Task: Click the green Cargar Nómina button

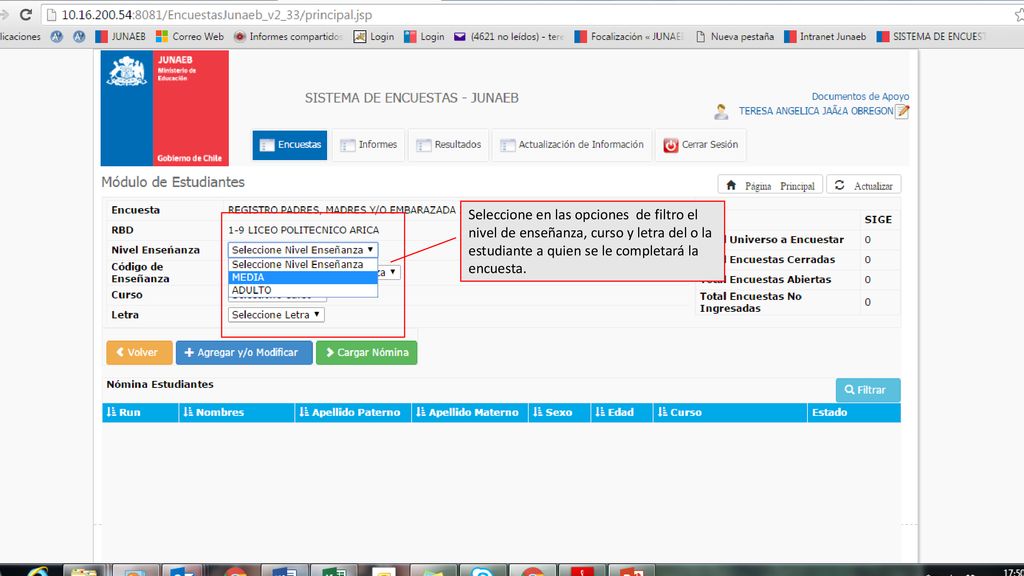Action: pos(366,353)
